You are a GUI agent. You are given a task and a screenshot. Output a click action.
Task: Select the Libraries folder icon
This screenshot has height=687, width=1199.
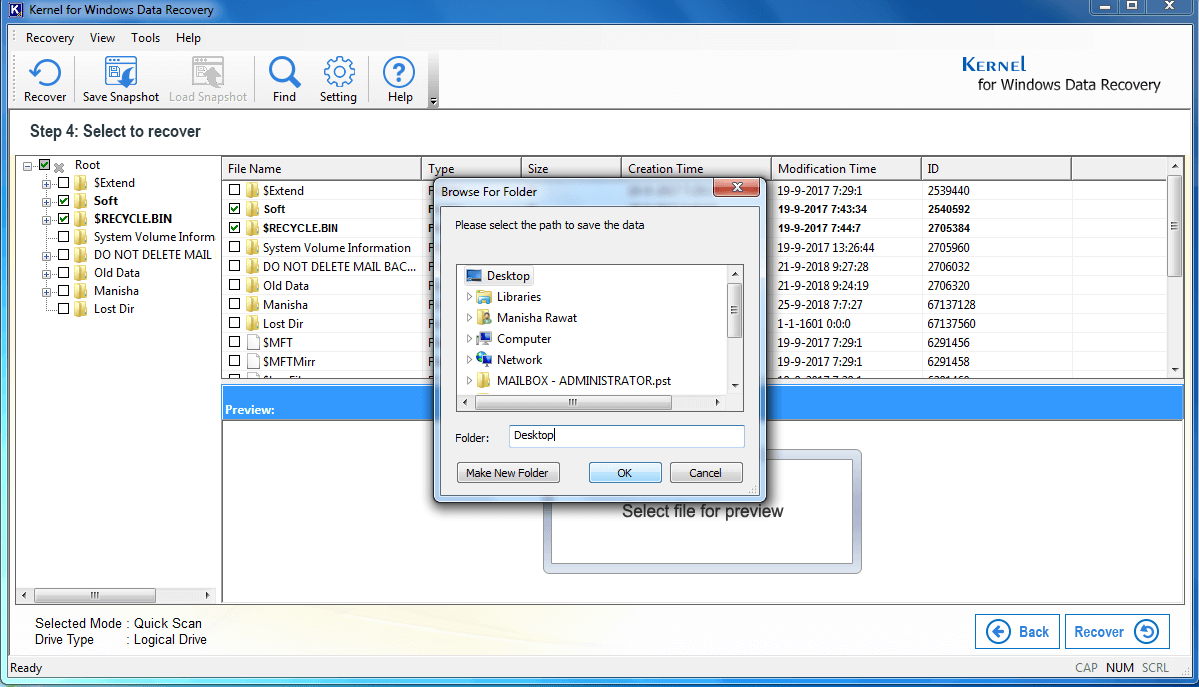coord(484,297)
